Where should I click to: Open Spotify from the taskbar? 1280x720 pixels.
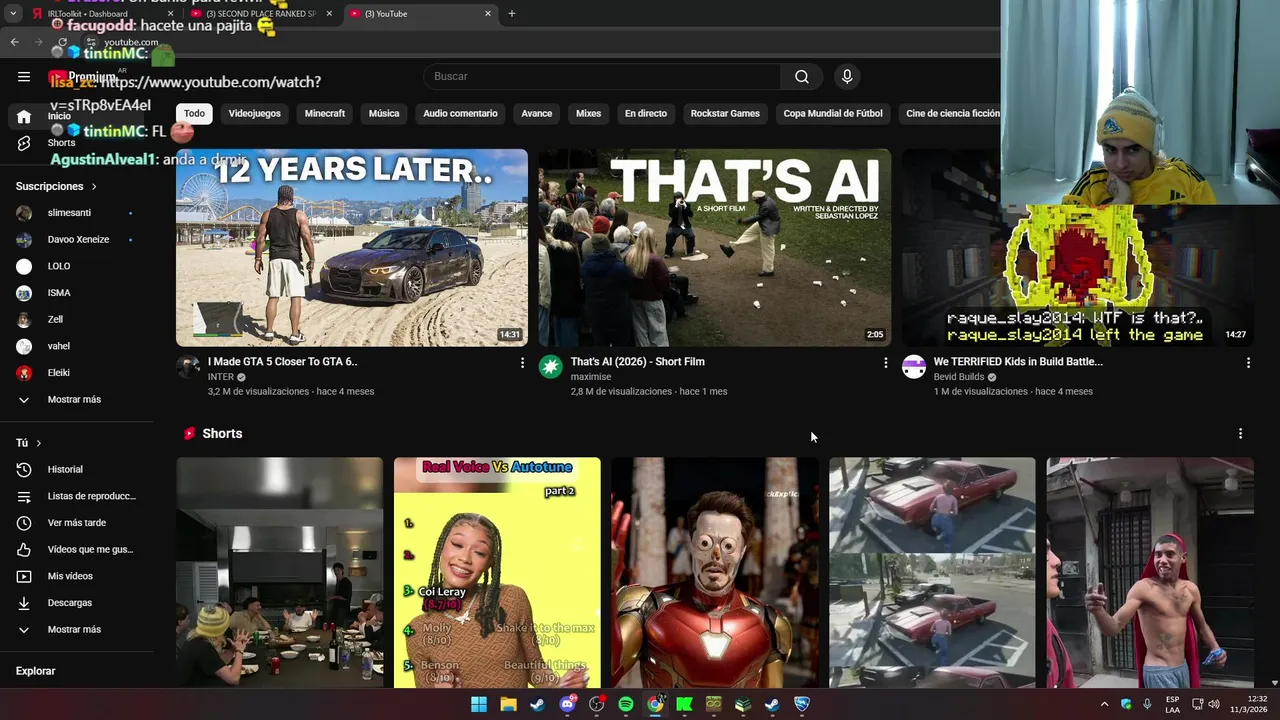[626, 704]
